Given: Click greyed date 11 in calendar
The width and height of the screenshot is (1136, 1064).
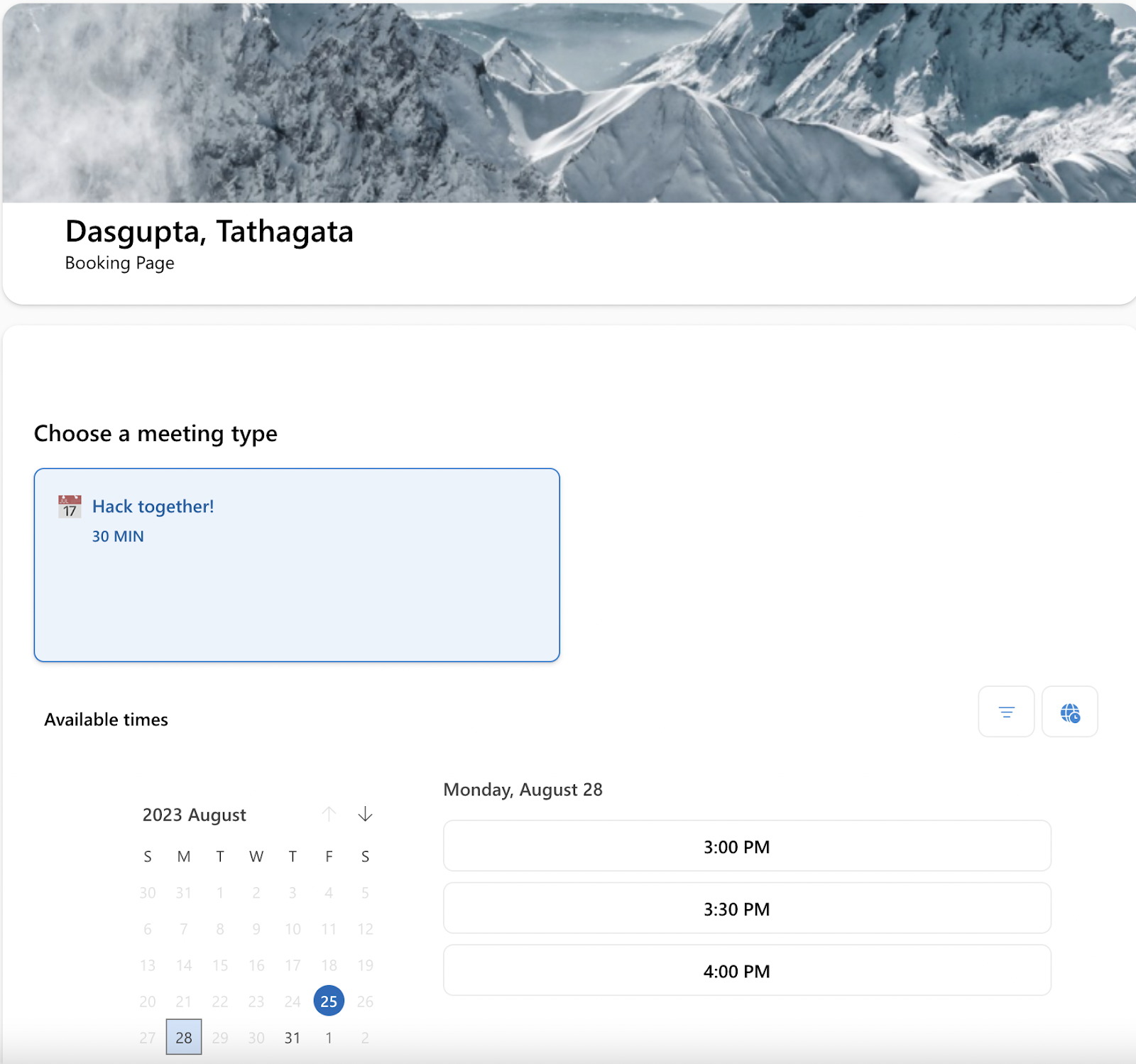Looking at the screenshot, I should click(329, 929).
